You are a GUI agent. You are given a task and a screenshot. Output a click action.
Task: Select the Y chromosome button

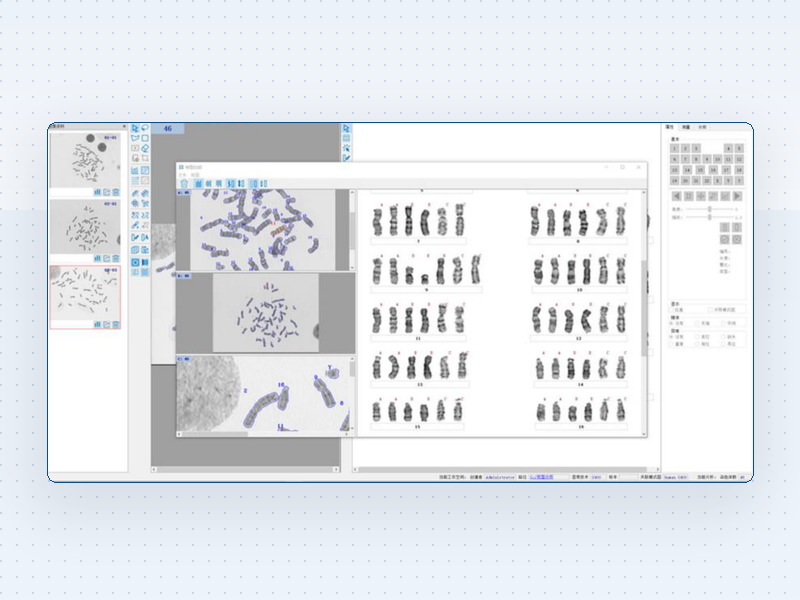click(728, 181)
